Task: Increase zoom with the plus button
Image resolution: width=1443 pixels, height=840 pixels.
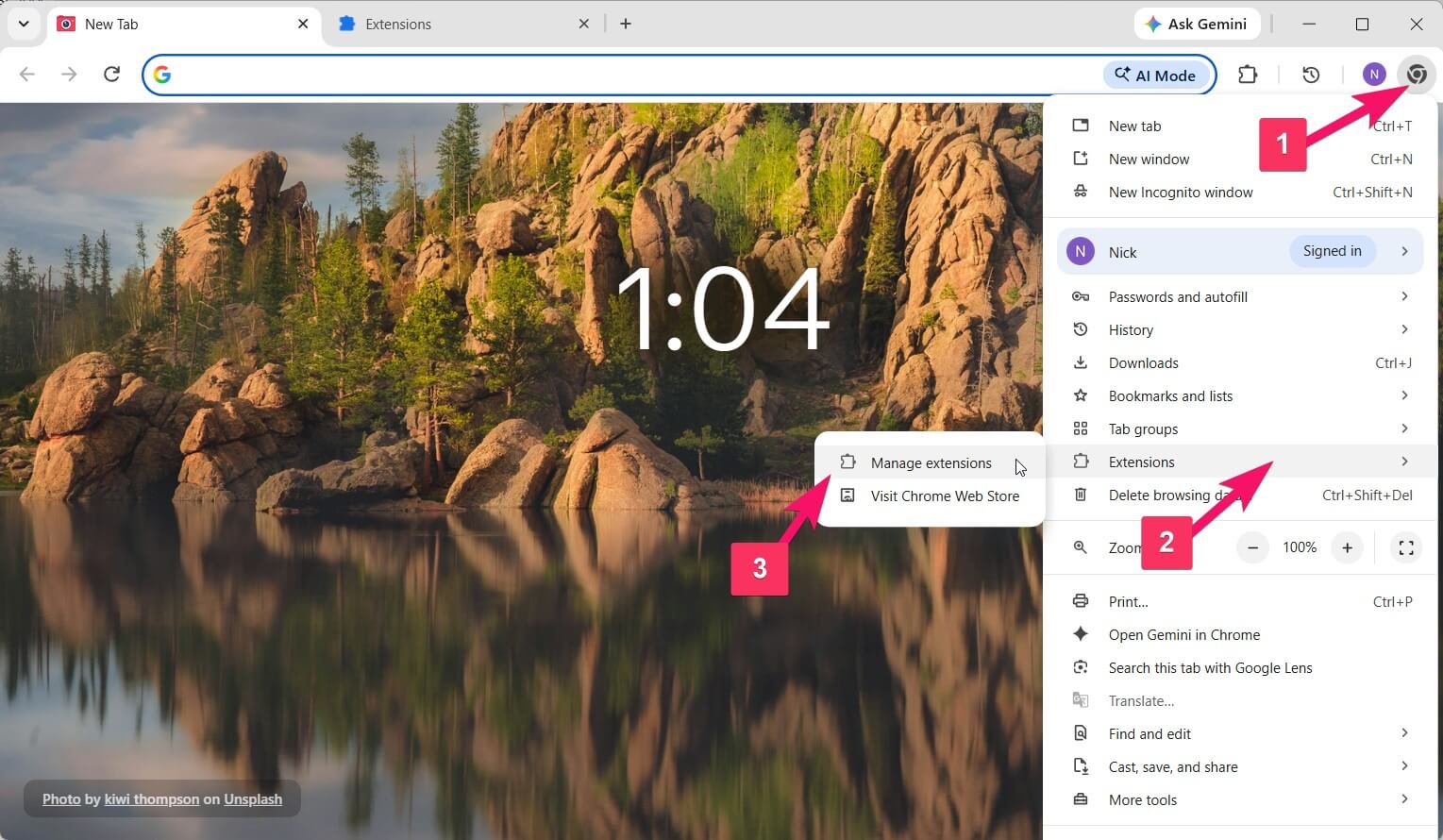Action: click(x=1347, y=547)
